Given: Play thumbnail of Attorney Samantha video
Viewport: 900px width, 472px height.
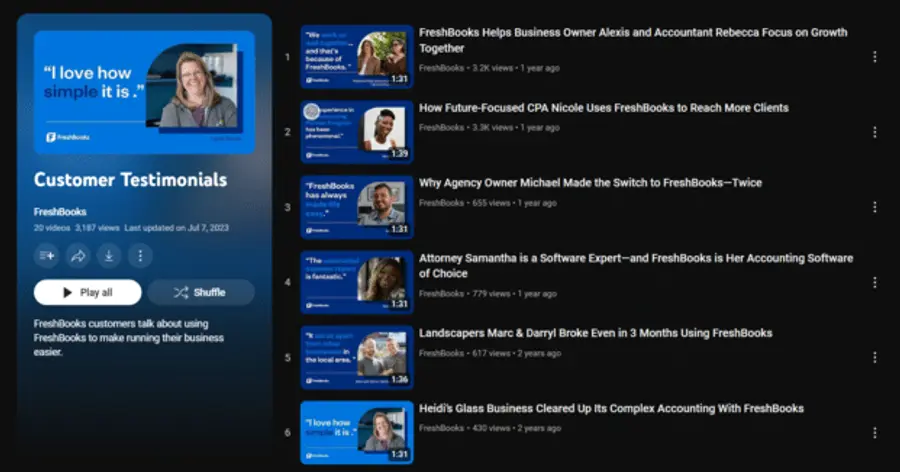Looking at the screenshot, I should pos(357,283).
